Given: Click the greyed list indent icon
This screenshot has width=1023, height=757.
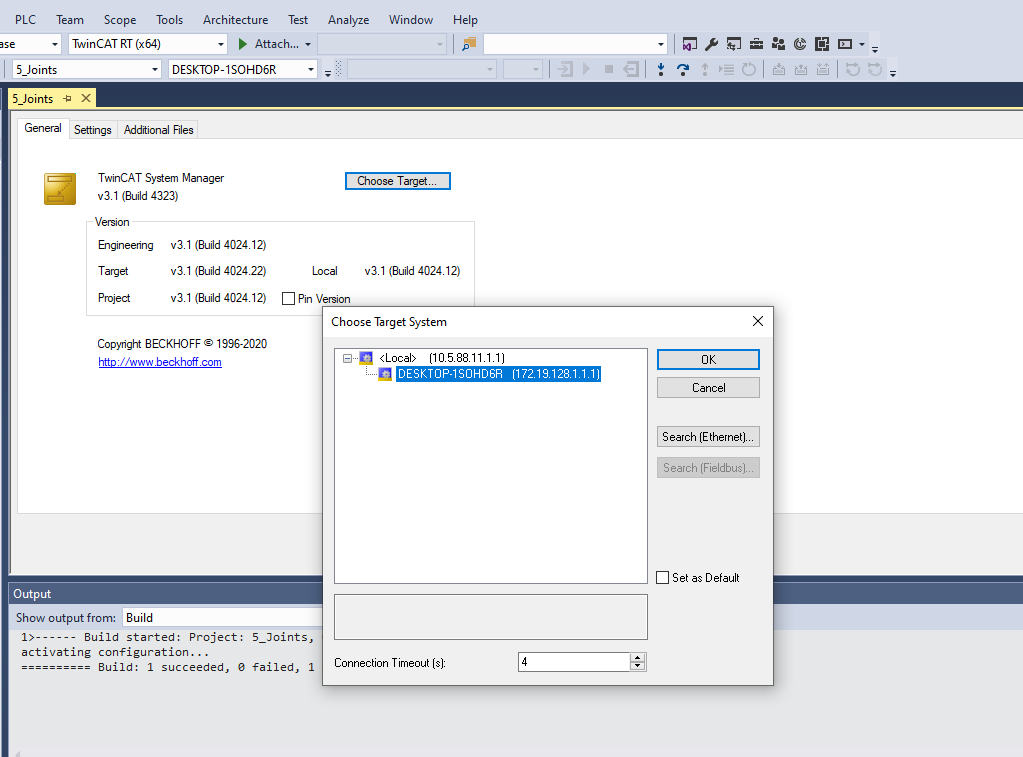Looking at the screenshot, I should (727, 69).
